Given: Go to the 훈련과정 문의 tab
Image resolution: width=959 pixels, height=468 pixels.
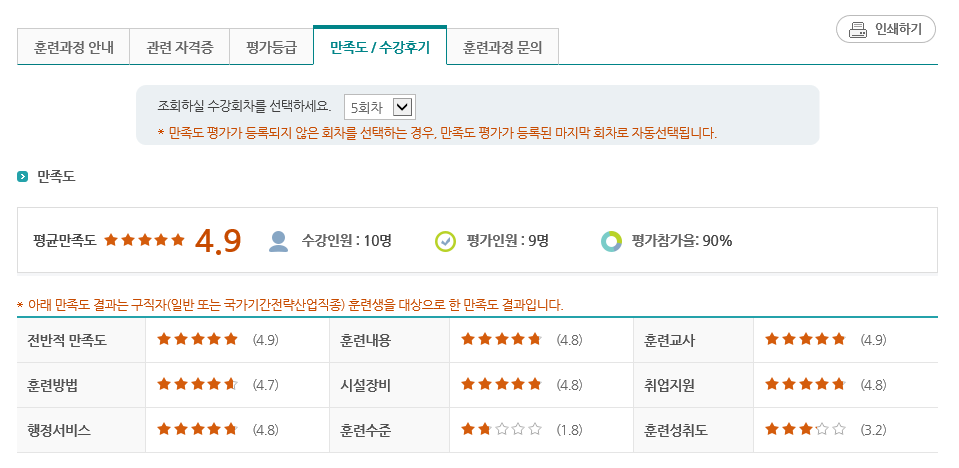Looking at the screenshot, I should point(503,47).
